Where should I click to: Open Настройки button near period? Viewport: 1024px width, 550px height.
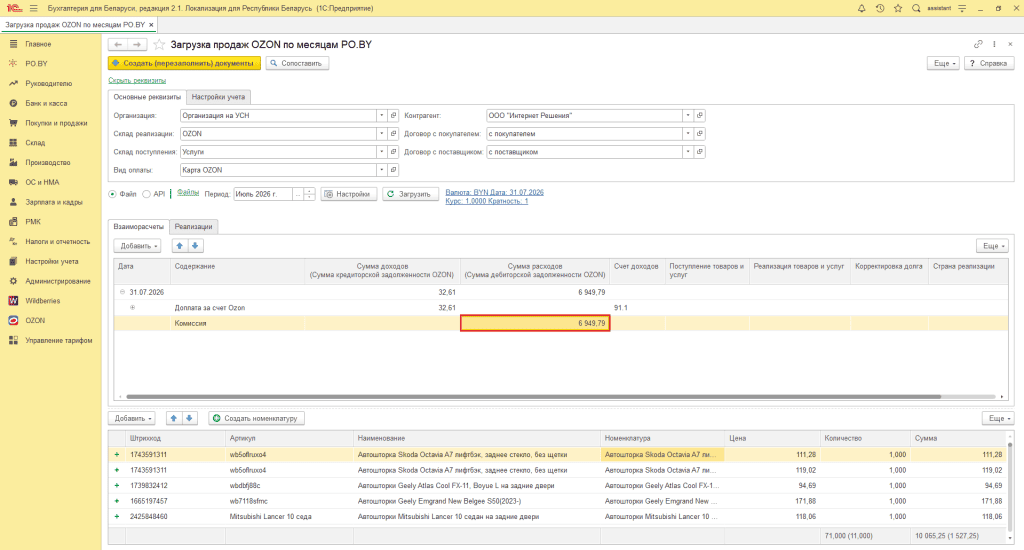coord(349,194)
